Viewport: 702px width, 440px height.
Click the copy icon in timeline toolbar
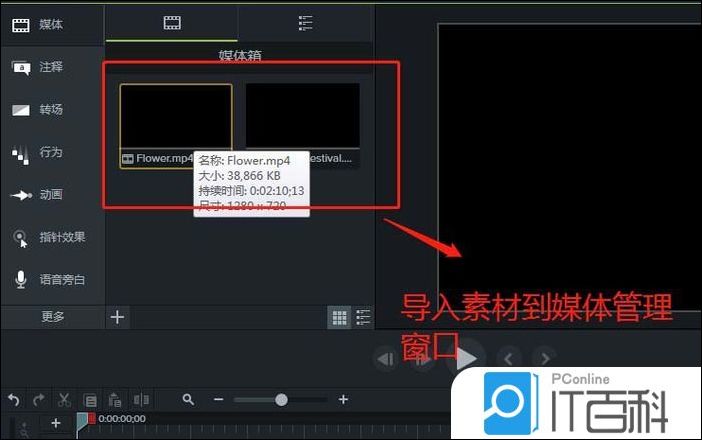coord(90,400)
